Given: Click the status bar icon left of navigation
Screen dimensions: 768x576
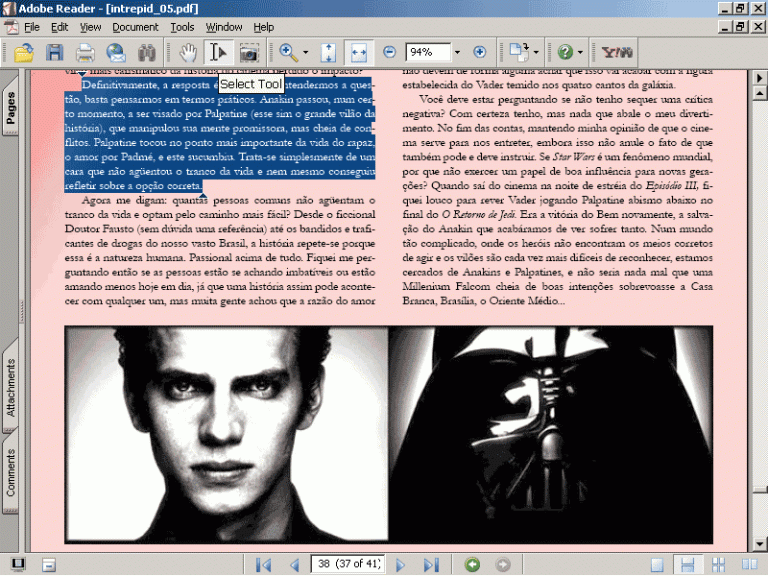Looking at the screenshot, I should [x=48, y=565].
